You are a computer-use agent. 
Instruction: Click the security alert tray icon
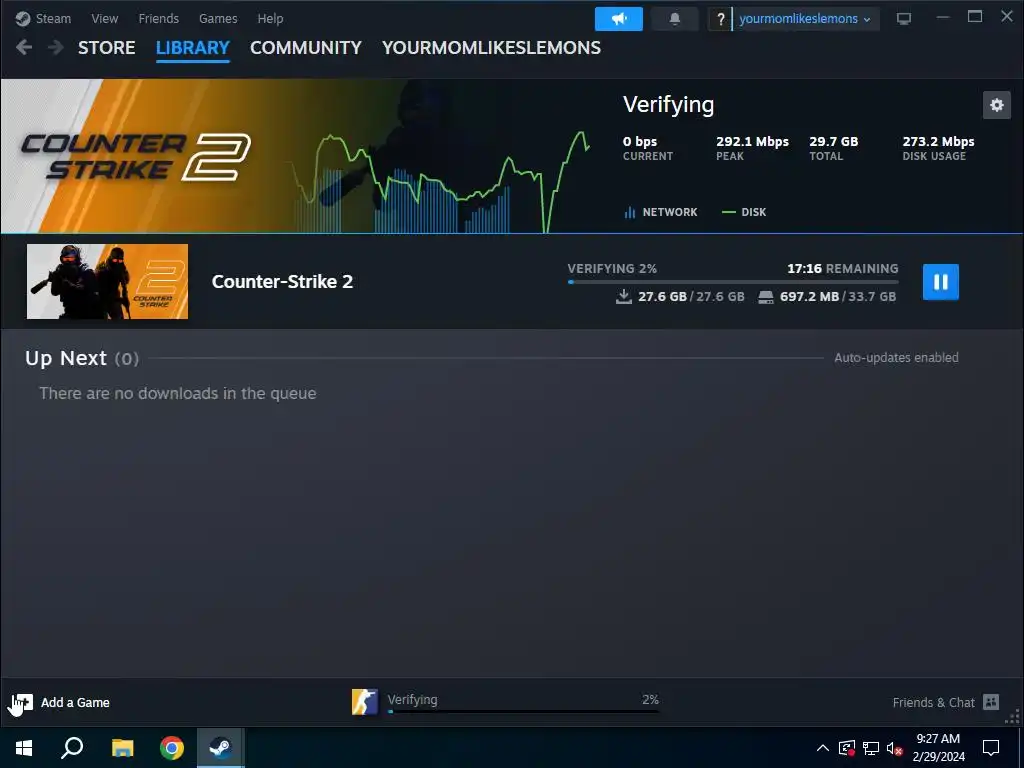click(847, 748)
